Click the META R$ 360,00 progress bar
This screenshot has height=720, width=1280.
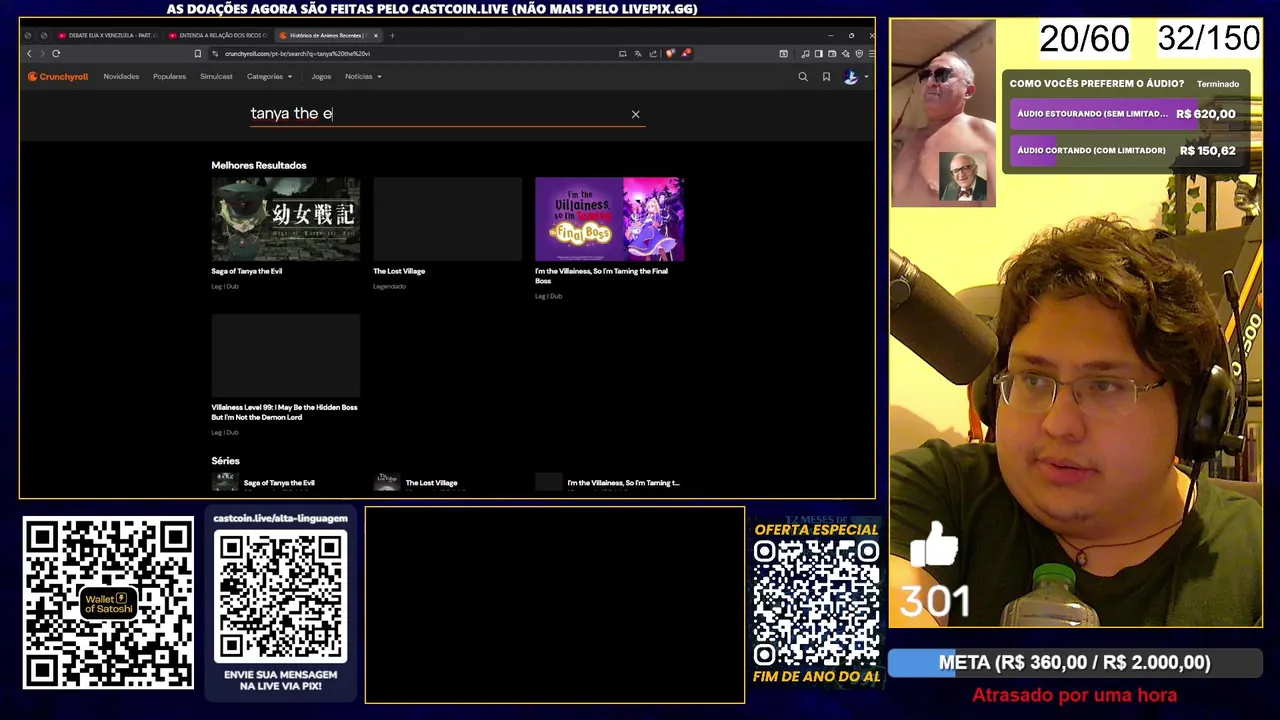pyautogui.click(x=1075, y=662)
